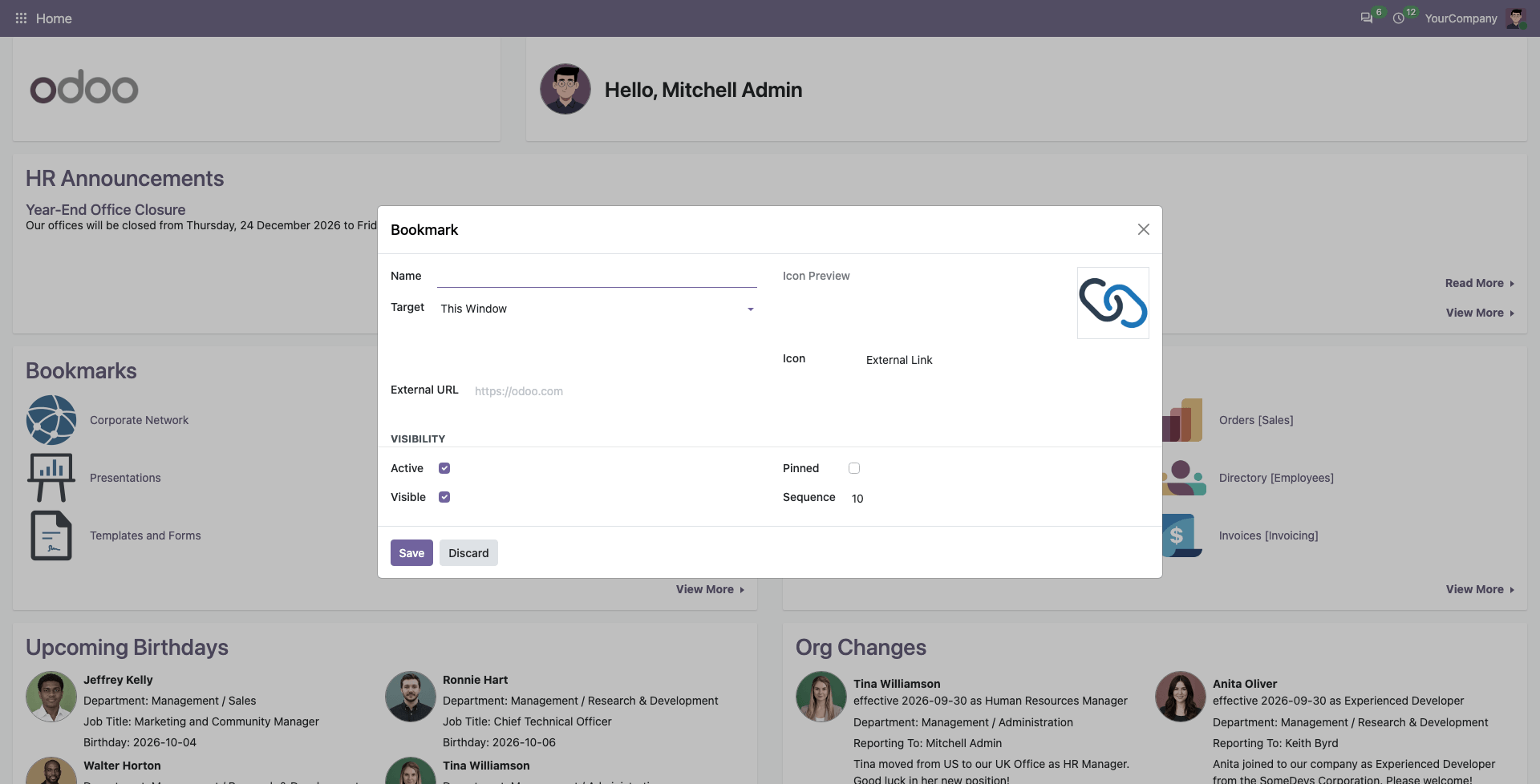This screenshot has height=784, width=1540.
Task: Click the Odoo logo
Action: pos(84,87)
